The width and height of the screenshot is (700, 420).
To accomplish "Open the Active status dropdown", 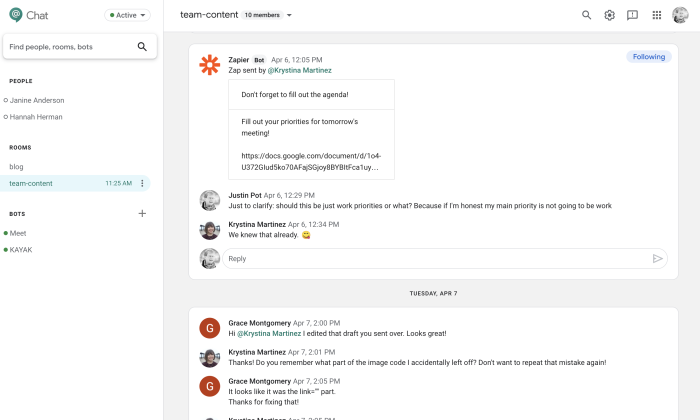I will coord(127,15).
